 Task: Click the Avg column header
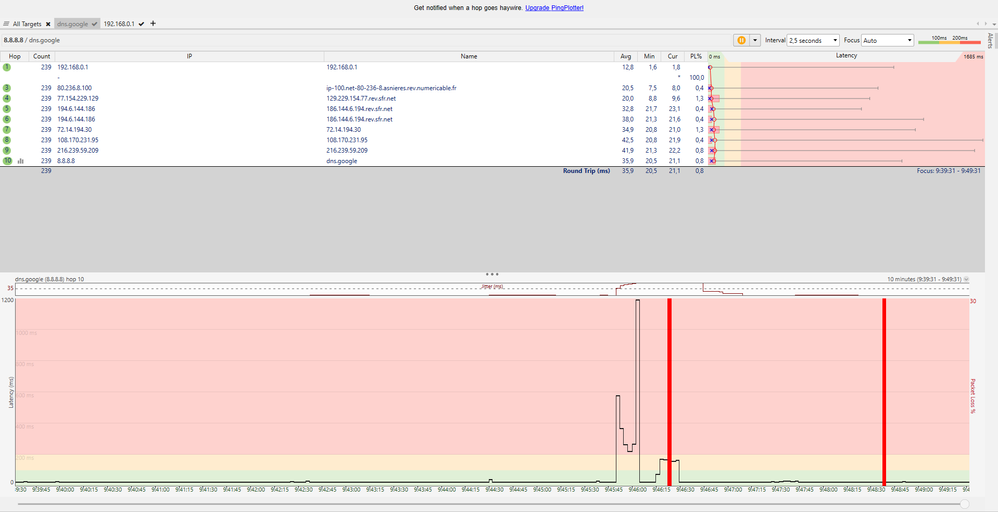coord(625,56)
